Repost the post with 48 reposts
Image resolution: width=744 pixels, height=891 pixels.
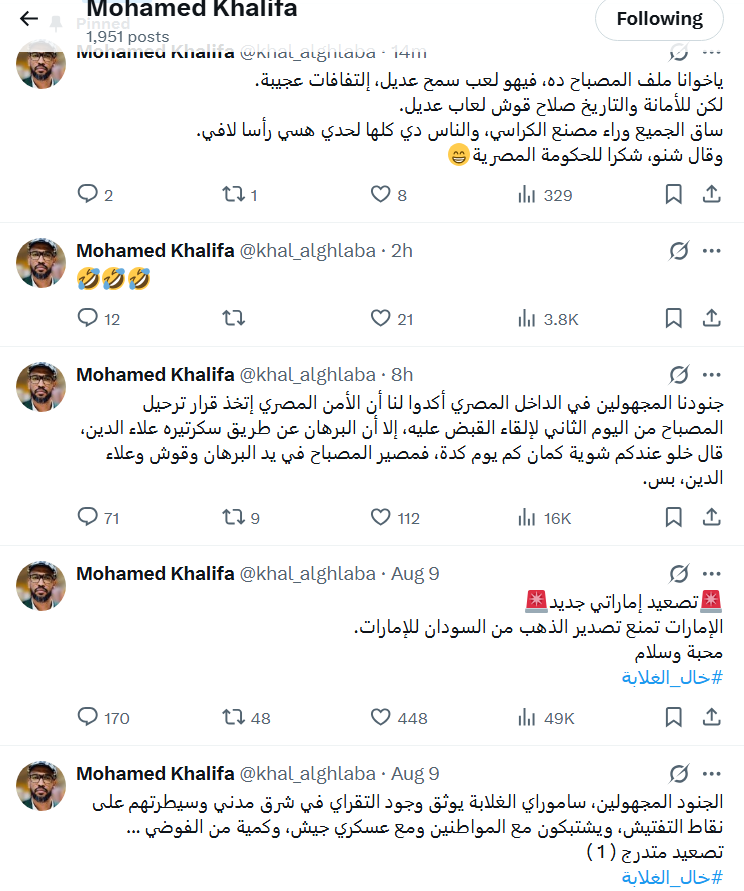233,717
